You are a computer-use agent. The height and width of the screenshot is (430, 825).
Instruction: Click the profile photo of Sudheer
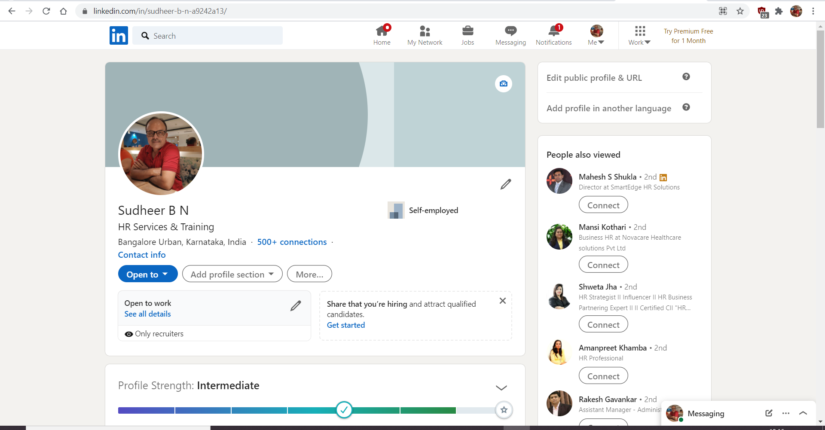(x=161, y=153)
